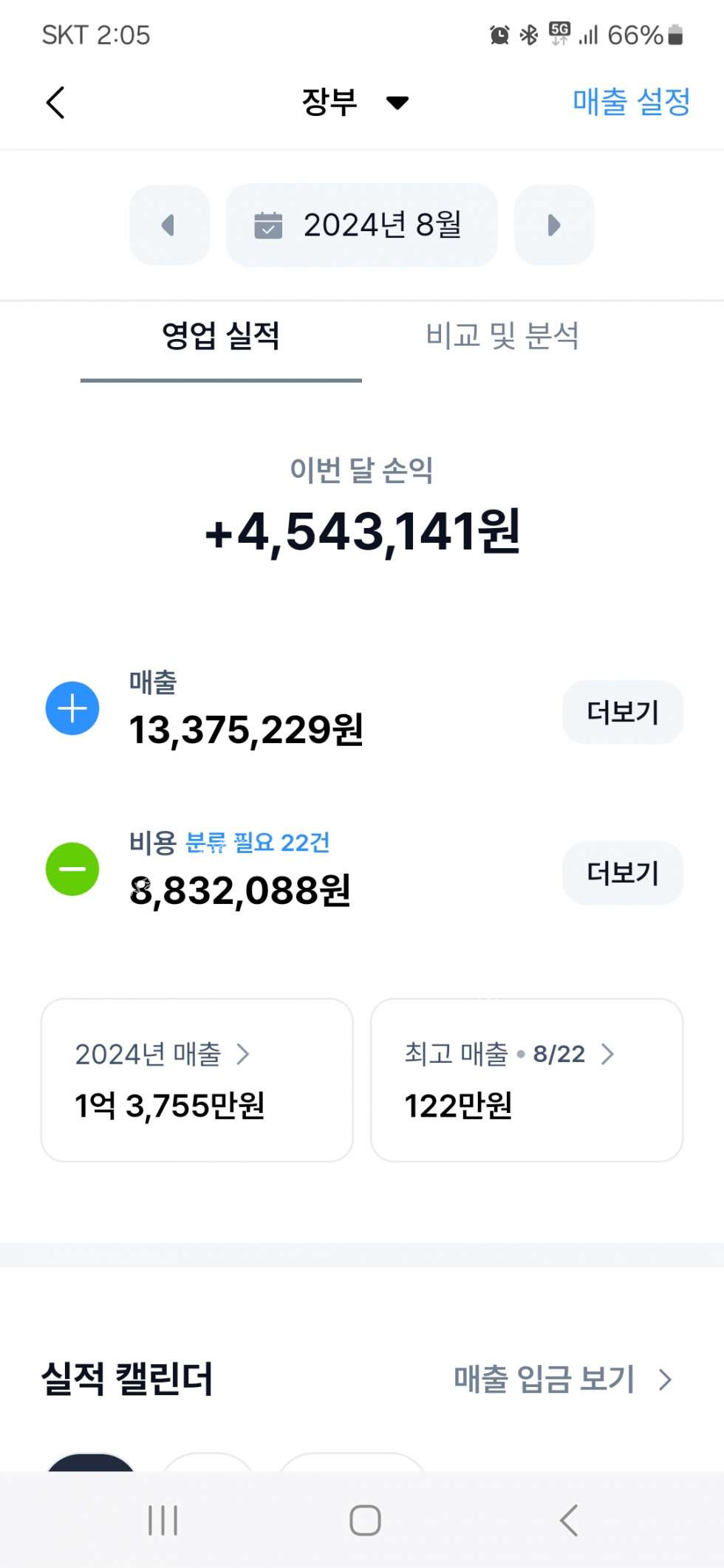This screenshot has width=724, height=1568.
Task: Go to next month arrow
Action: coord(554,225)
